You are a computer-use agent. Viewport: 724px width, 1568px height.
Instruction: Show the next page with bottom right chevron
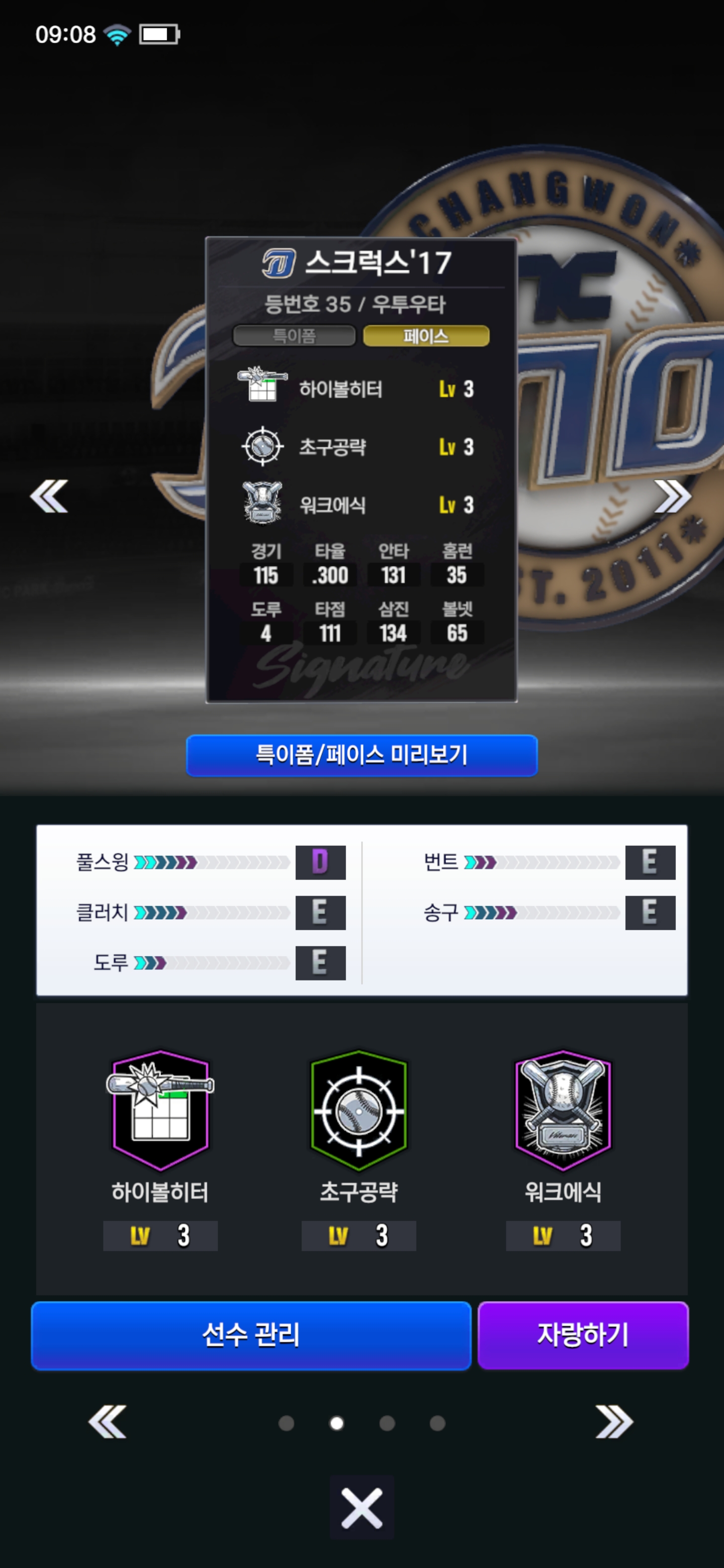pyautogui.click(x=614, y=1422)
